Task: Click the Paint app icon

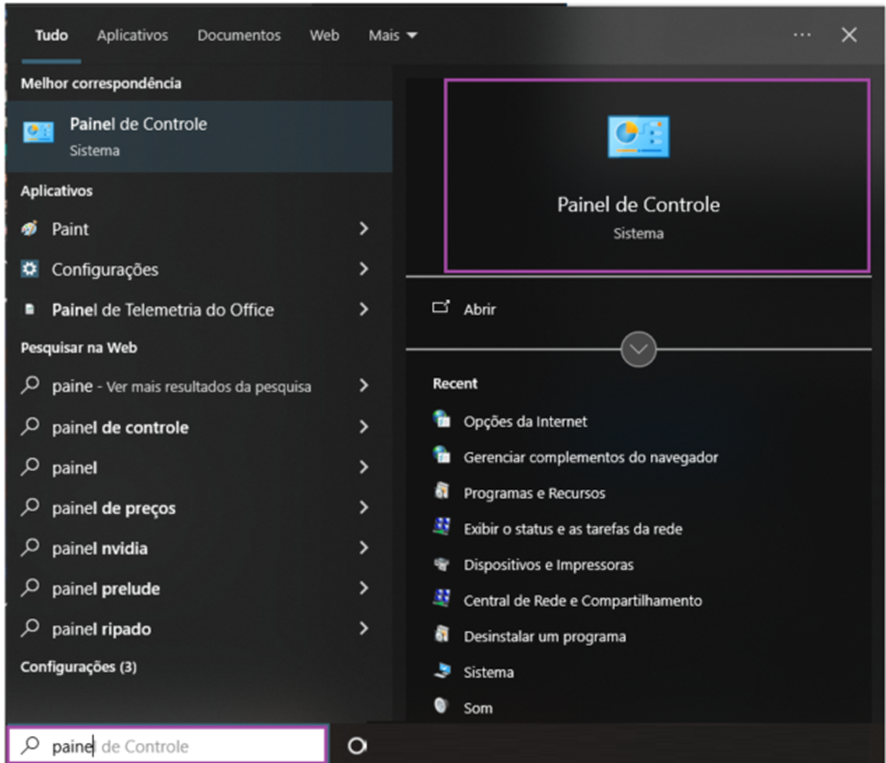Action: click(x=29, y=228)
